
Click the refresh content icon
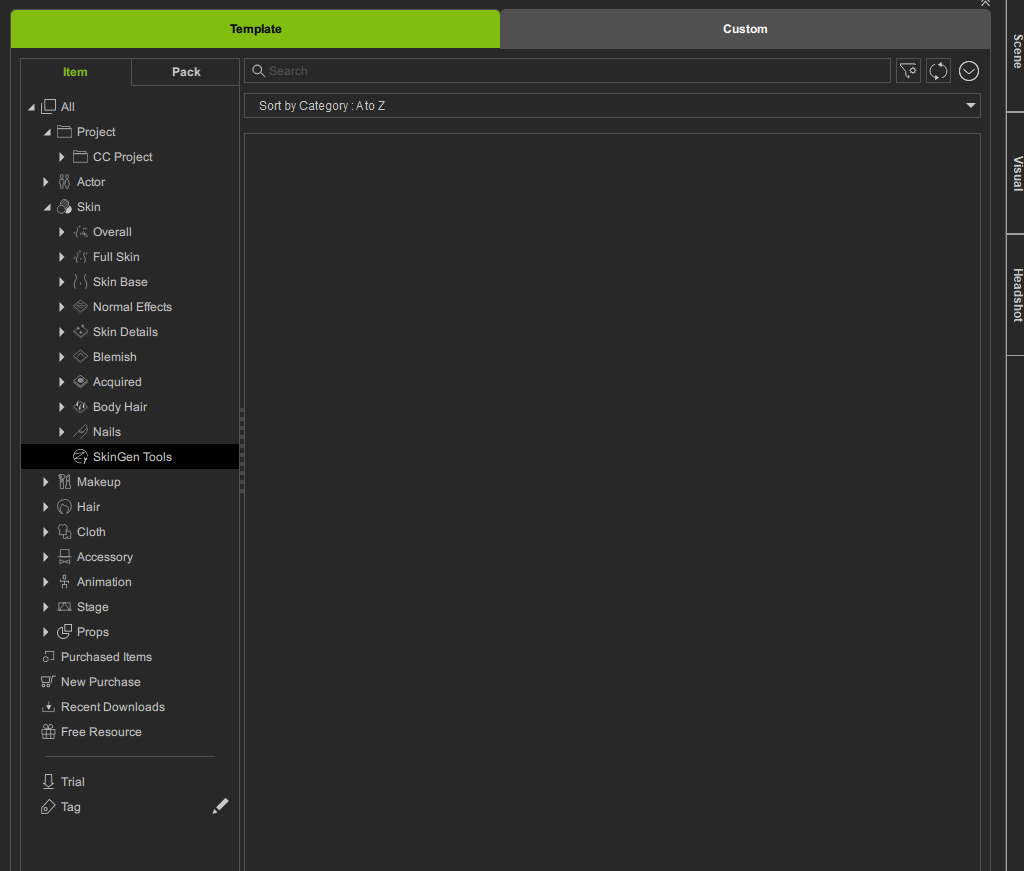pos(938,71)
